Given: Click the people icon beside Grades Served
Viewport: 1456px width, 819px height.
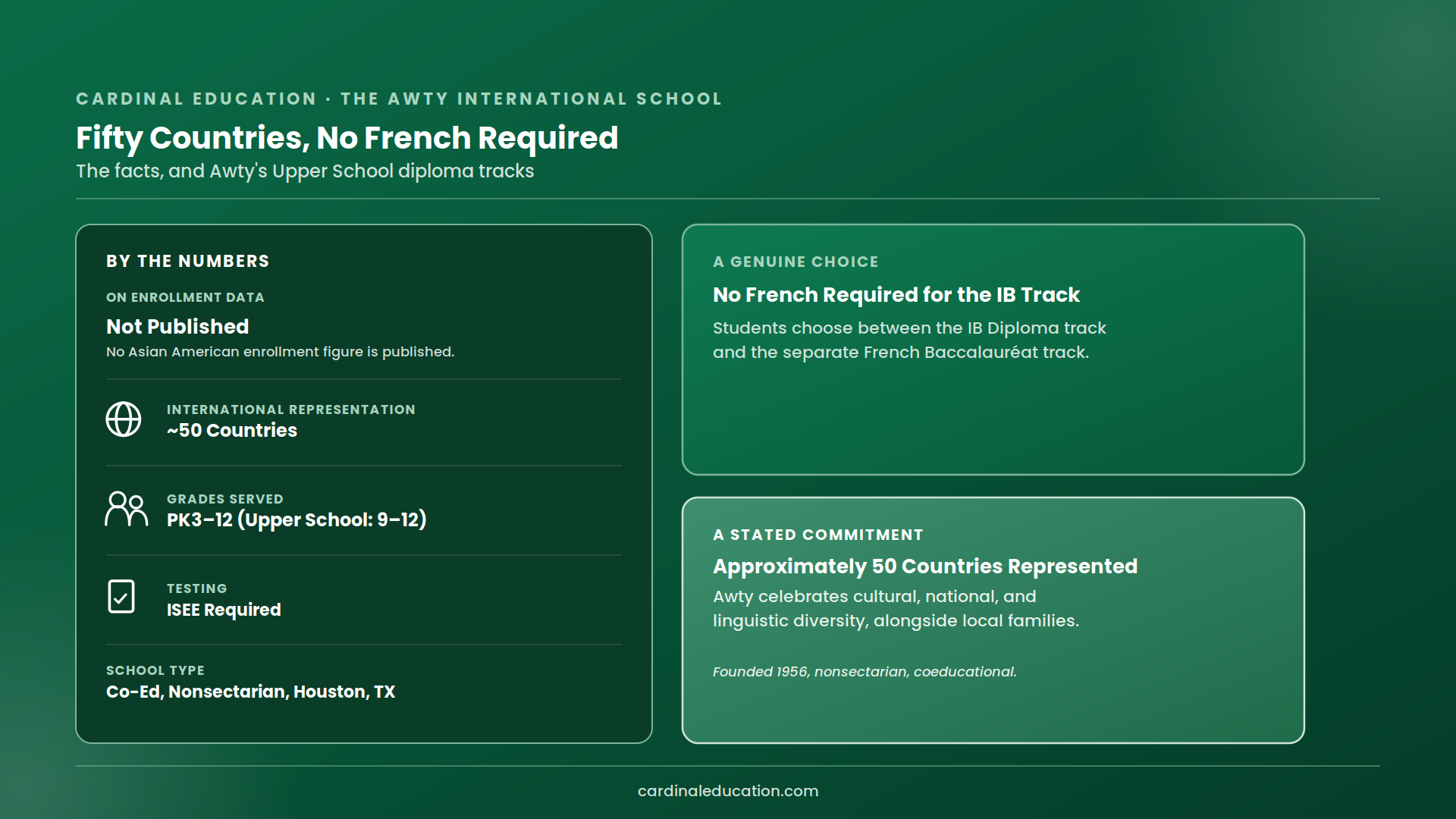Looking at the screenshot, I should click(x=126, y=509).
